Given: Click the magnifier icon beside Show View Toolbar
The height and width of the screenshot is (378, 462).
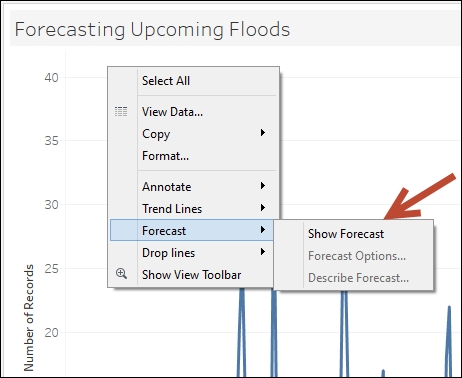Looking at the screenshot, I should click(121, 274).
